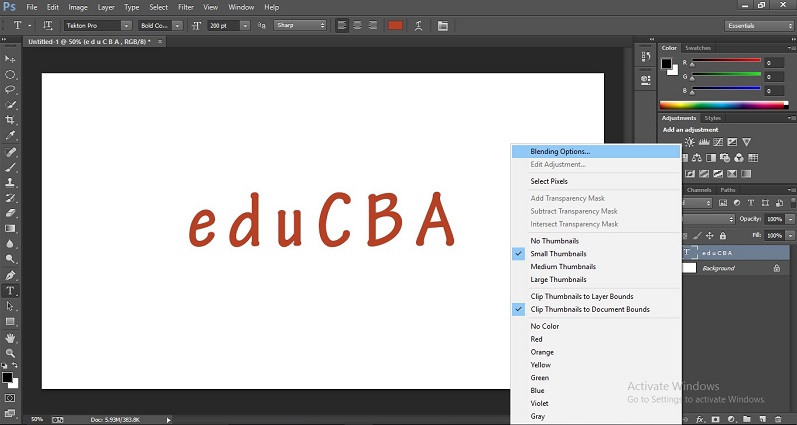This screenshot has width=797, height=425.
Task: Toggle filter for type layers
Action: [751, 203]
